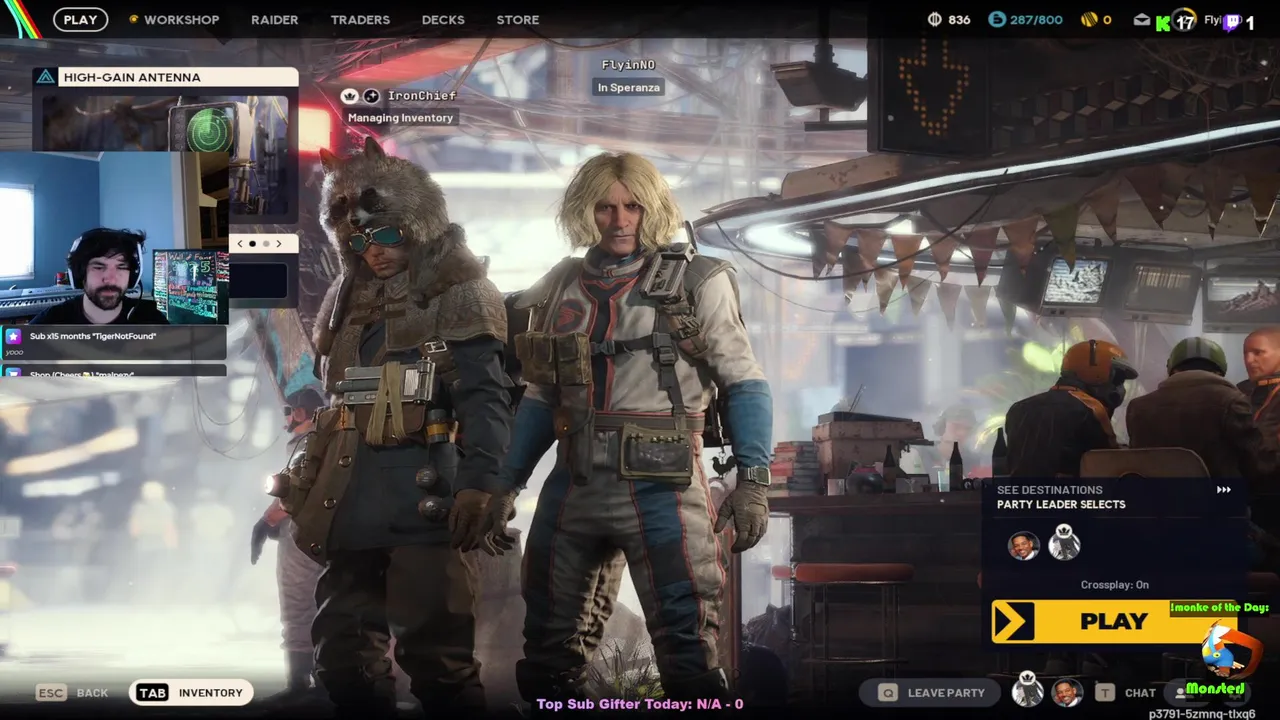
Task: Select second carousel page dot
Action: click(266, 244)
